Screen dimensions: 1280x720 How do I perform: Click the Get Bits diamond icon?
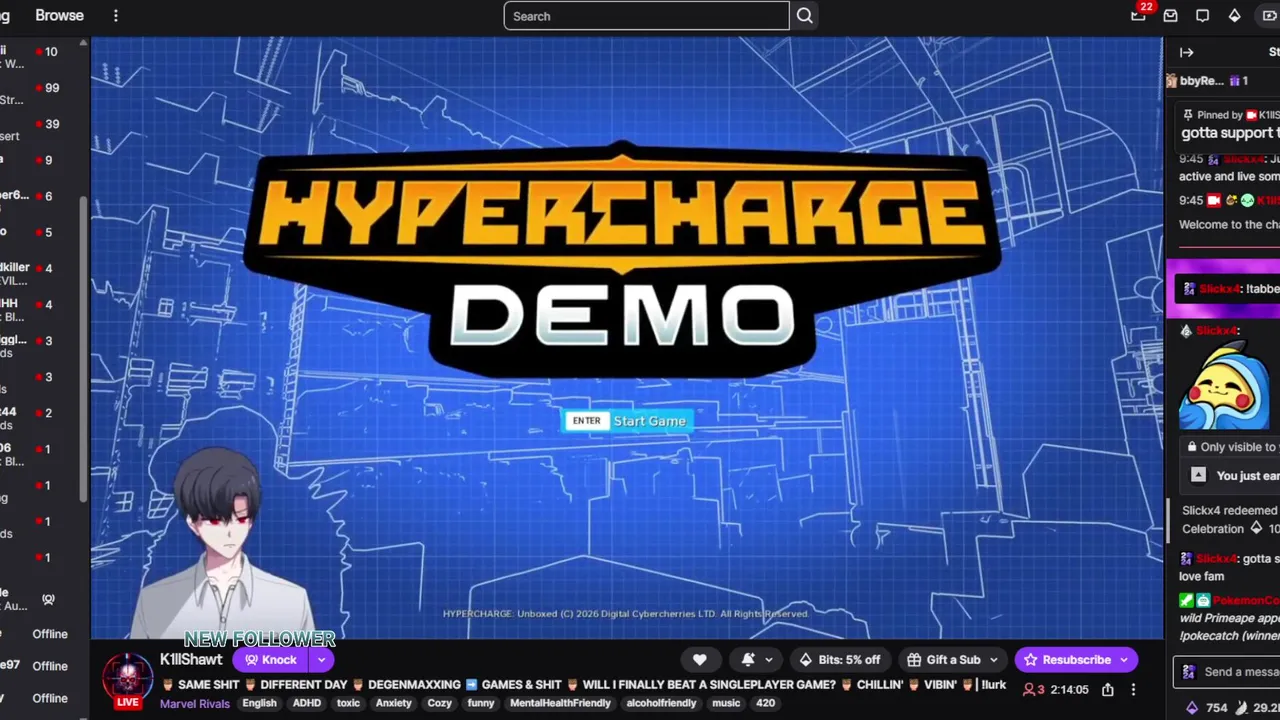click(1234, 16)
